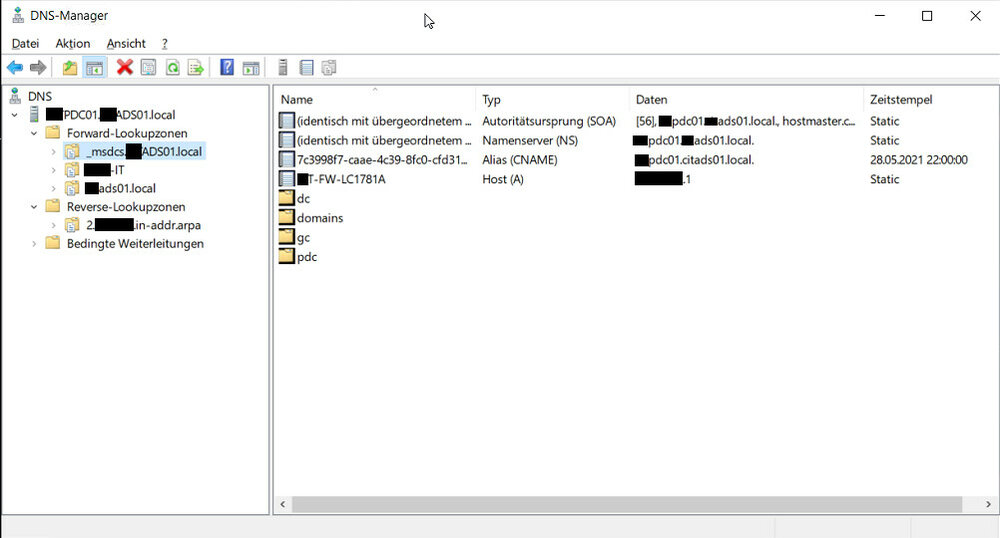Click the green Refresh toolbar icon
This screenshot has width=1000, height=538.
tap(172, 68)
